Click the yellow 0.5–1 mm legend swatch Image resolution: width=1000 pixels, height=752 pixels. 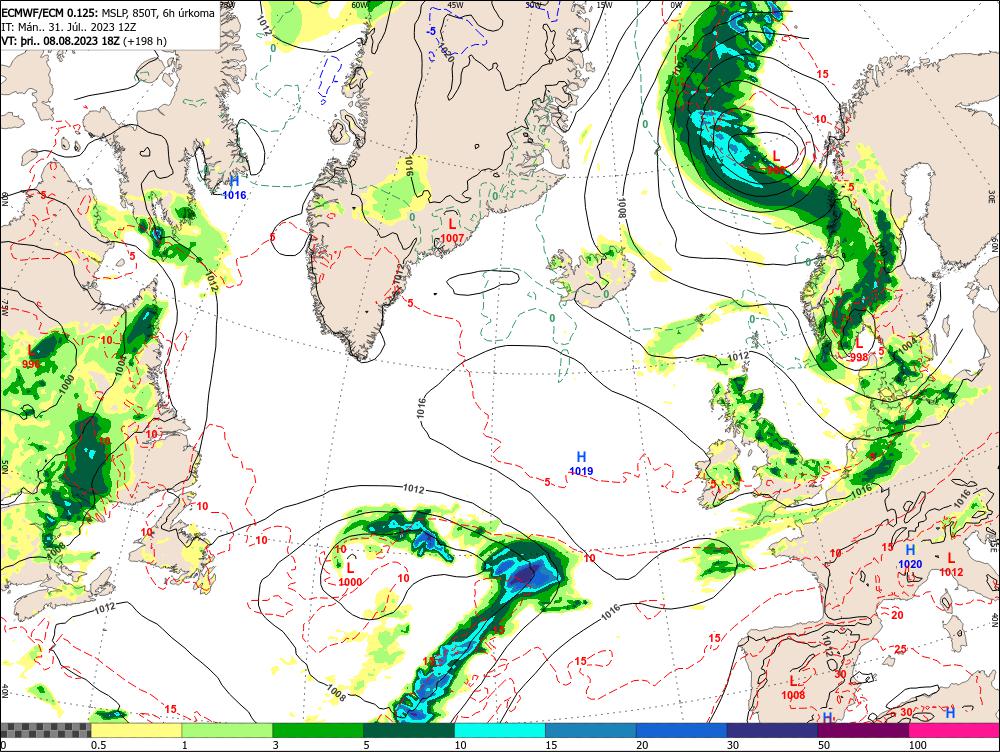[x=136, y=730]
